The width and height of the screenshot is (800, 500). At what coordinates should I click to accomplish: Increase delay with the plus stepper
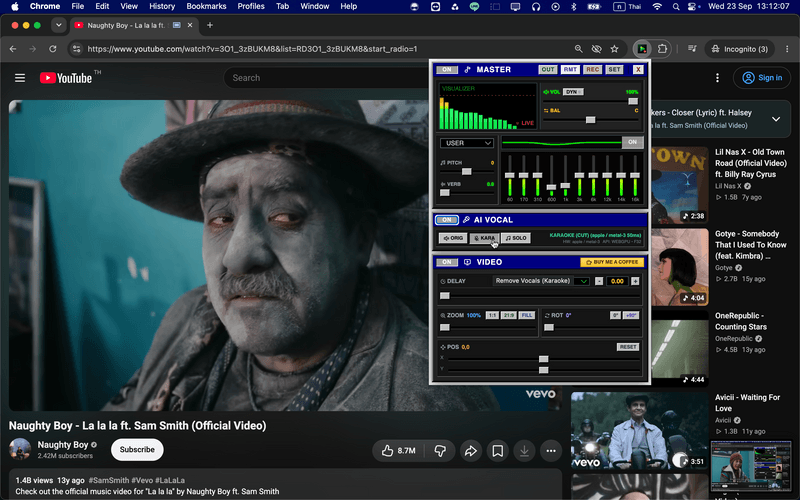tap(635, 281)
